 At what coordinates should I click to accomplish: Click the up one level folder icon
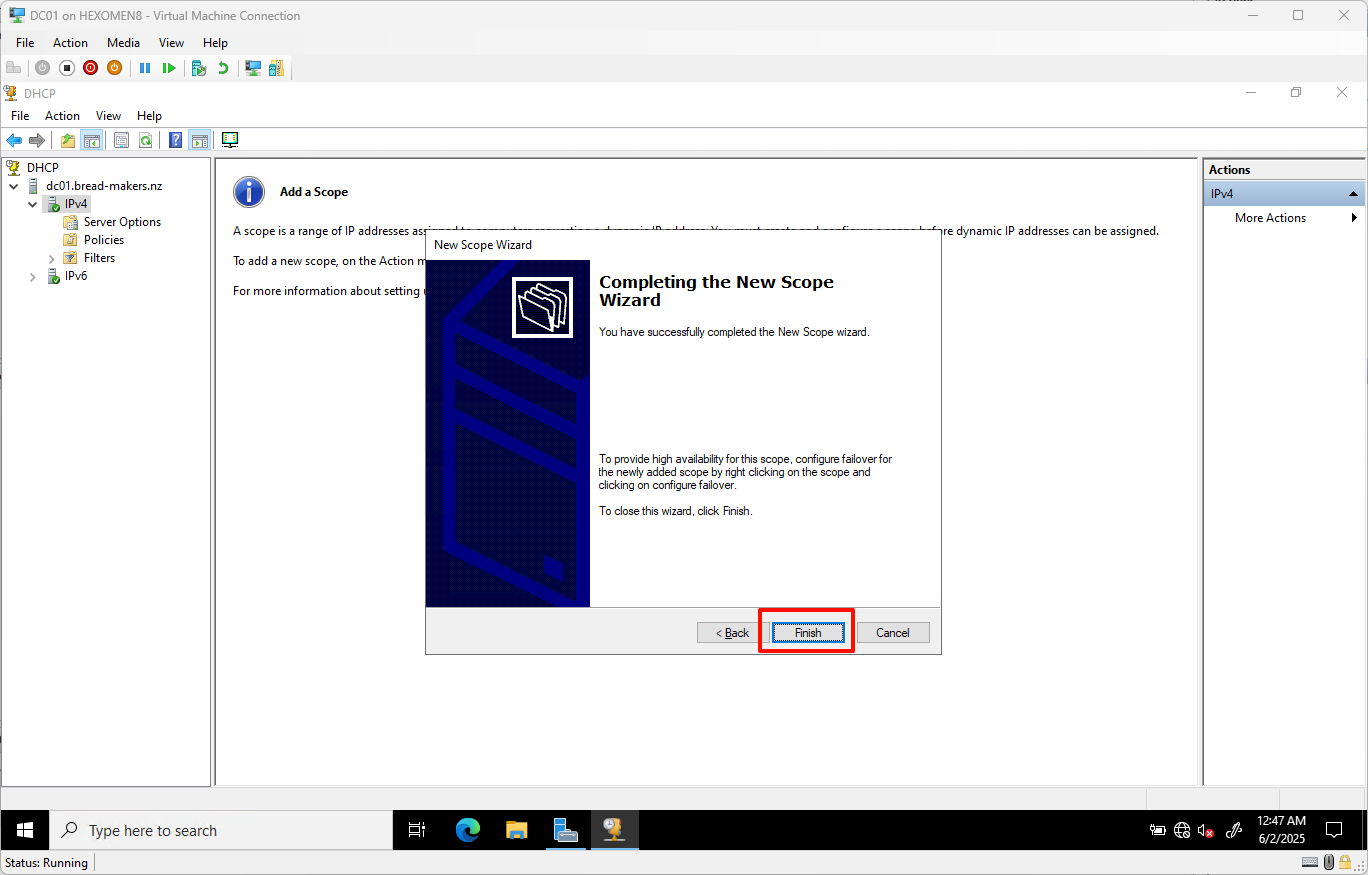click(67, 140)
